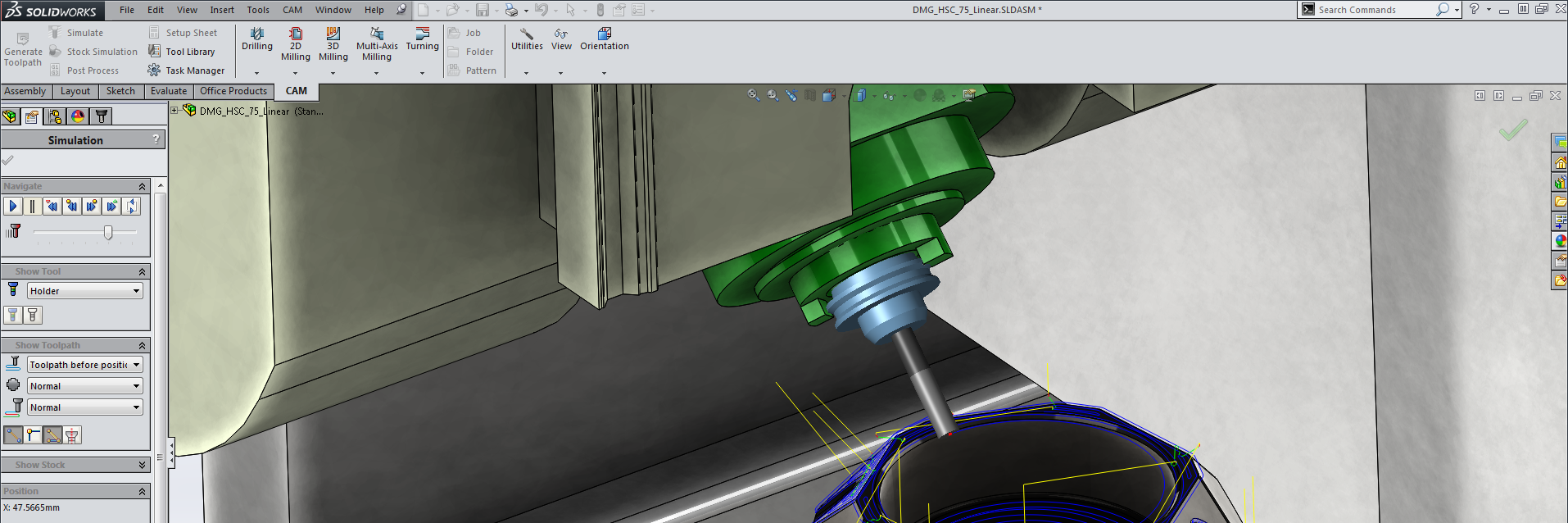Screen dimensions: 1568x523
Task: Open the Insert menu
Action: [222, 10]
